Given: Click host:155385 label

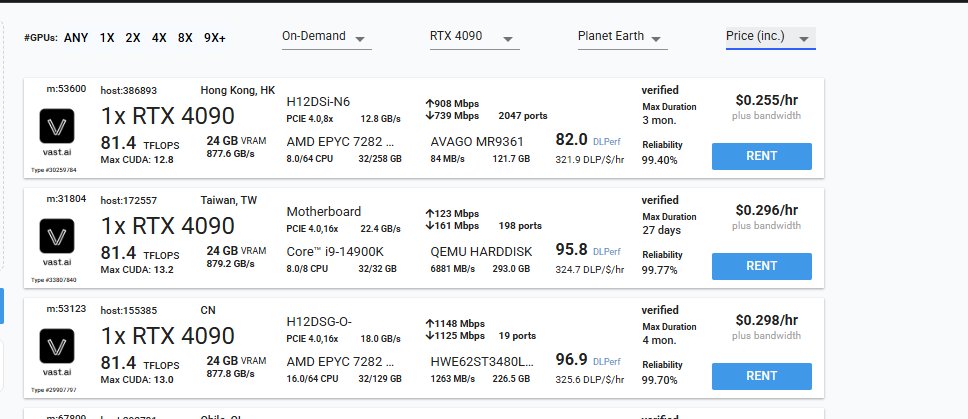Looking at the screenshot, I should click(128, 310).
